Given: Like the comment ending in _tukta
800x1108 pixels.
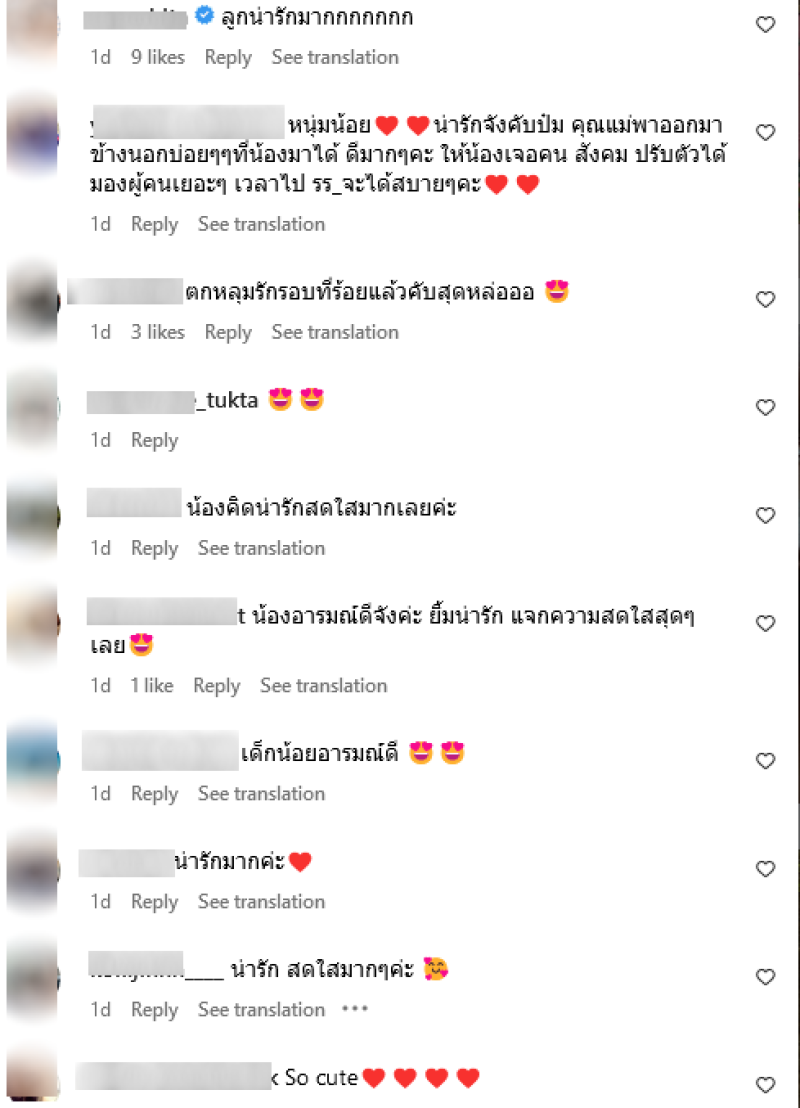Looking at the screenshot, I should 765,407.
